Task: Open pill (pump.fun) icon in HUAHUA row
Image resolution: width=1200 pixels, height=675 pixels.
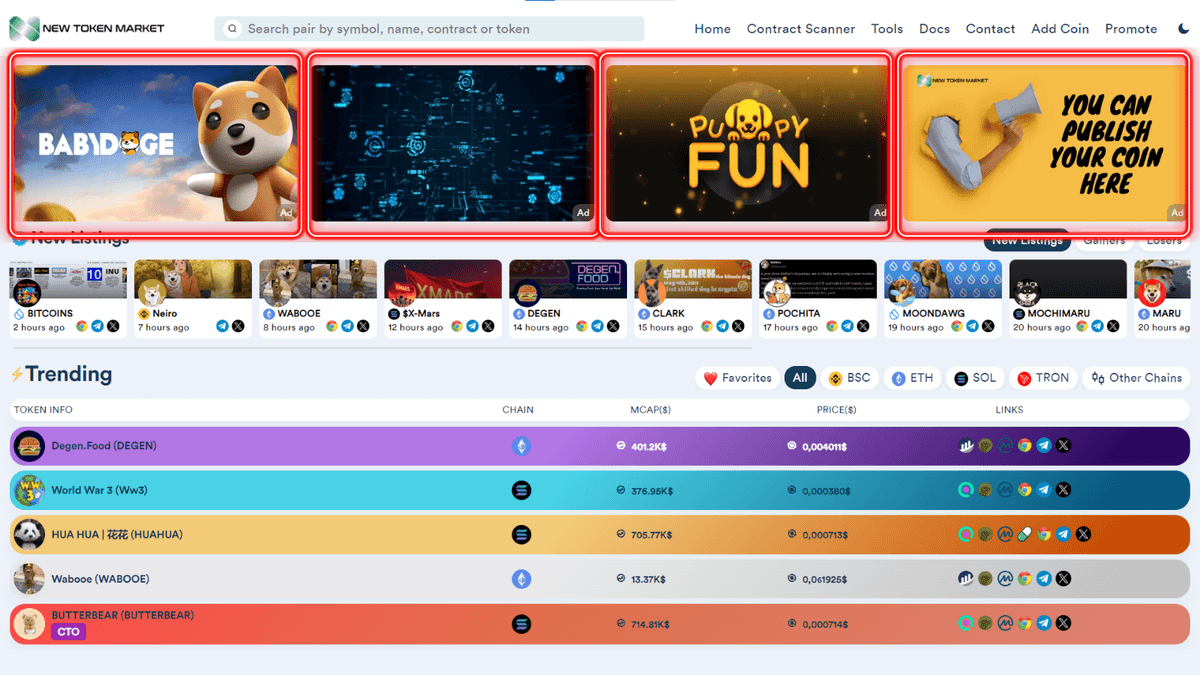Action: [1024, 534]
